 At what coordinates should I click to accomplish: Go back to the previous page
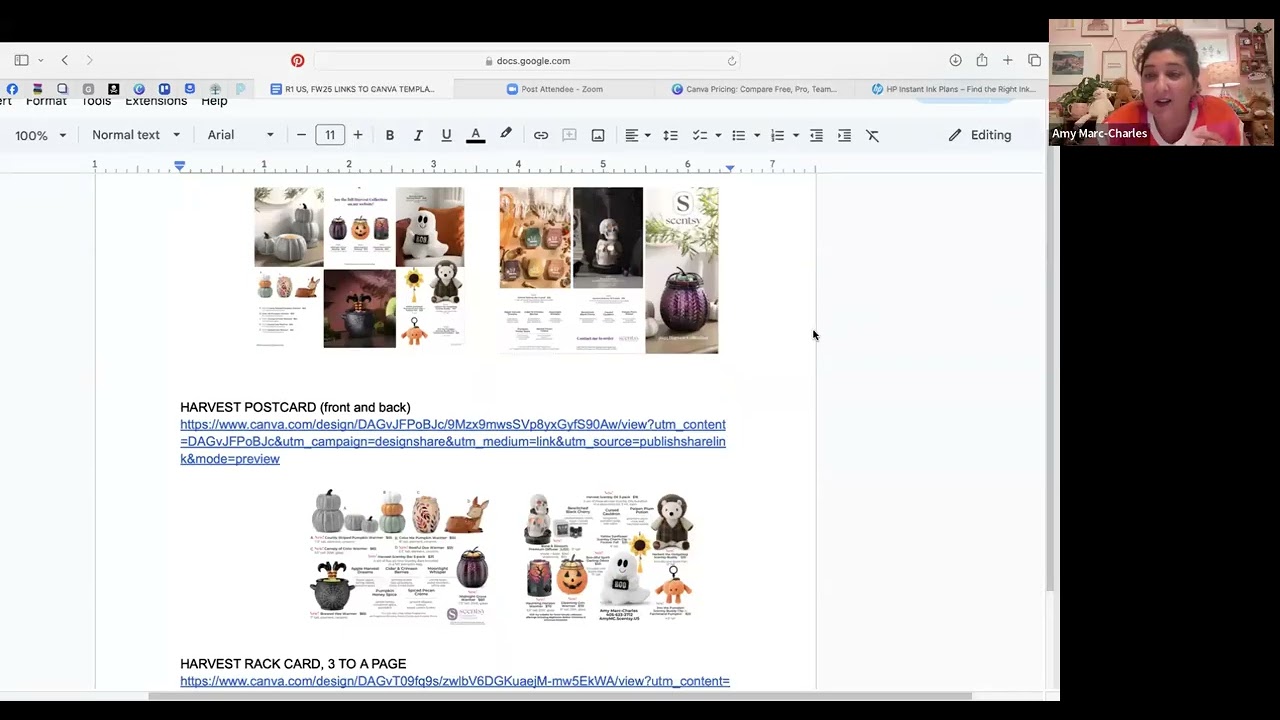pos(65,61)
